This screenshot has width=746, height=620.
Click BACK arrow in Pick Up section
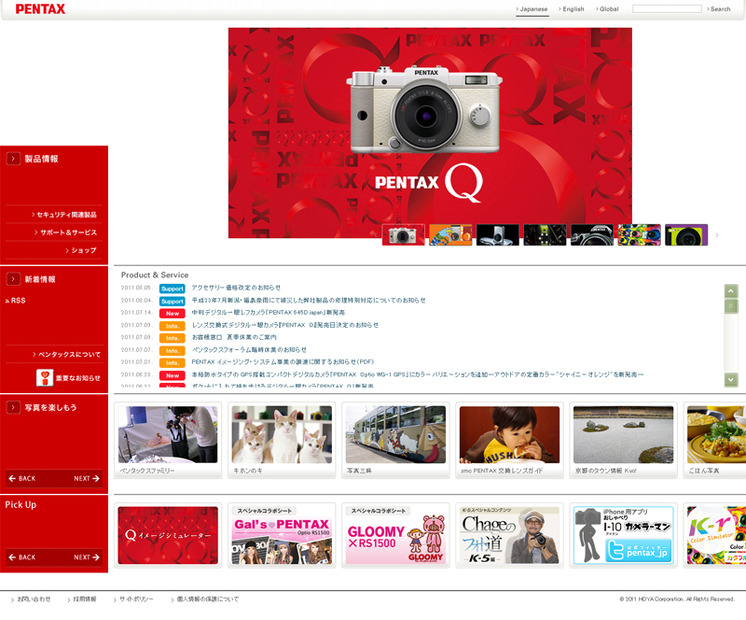[22, 557]
